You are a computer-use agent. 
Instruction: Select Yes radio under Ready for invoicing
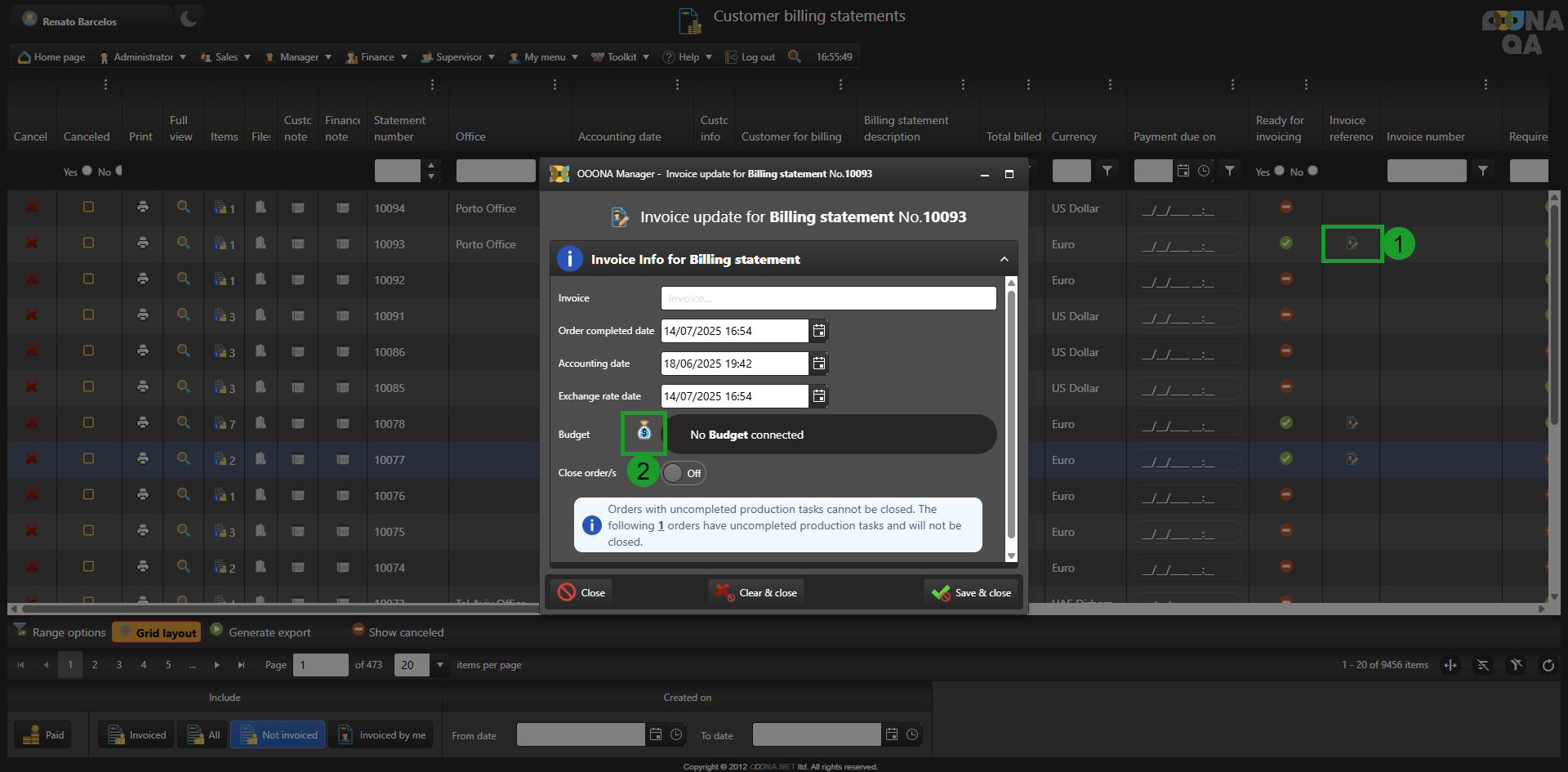click(x=1279, y=171)
